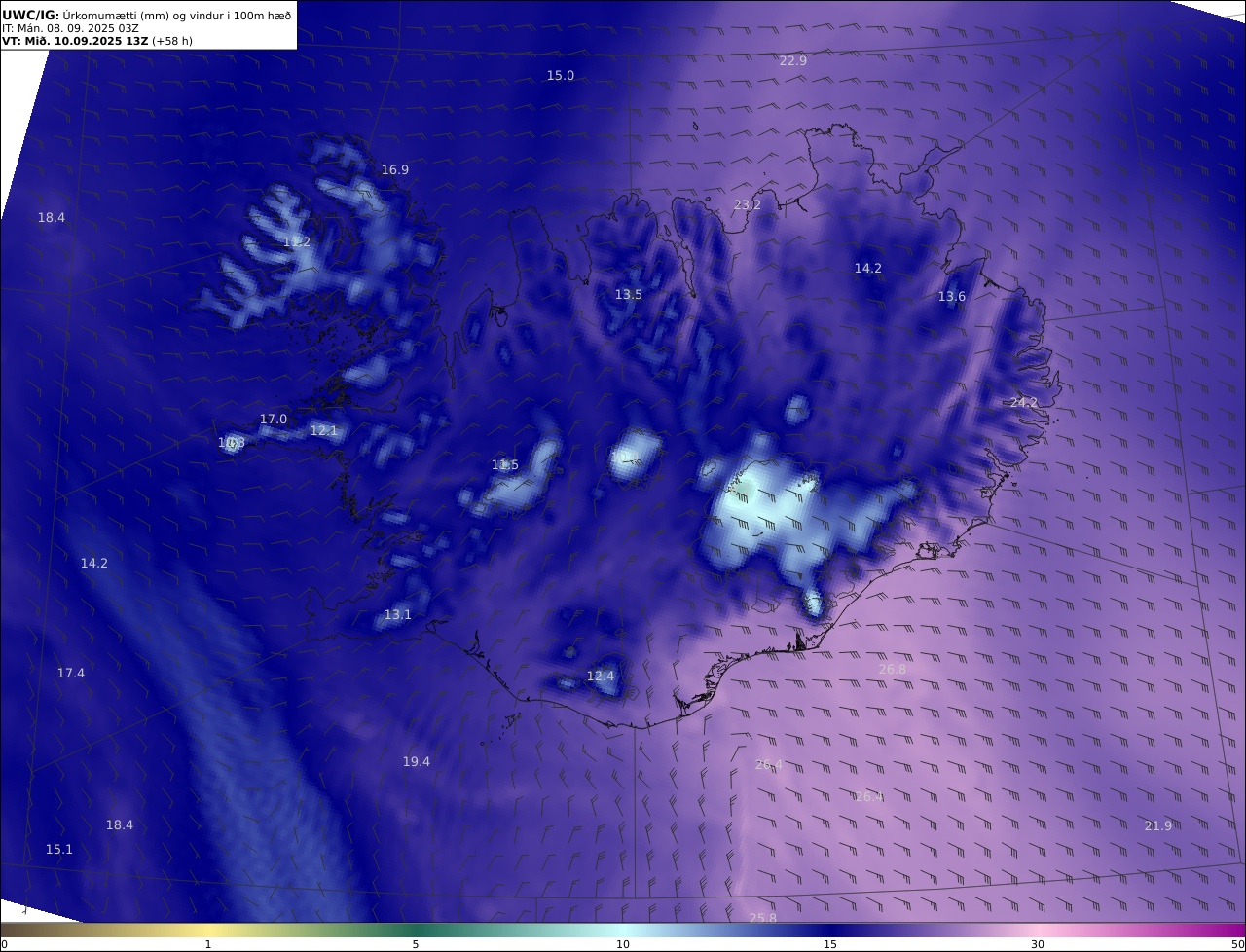Click the map value 11.2

tap(296, 241)
